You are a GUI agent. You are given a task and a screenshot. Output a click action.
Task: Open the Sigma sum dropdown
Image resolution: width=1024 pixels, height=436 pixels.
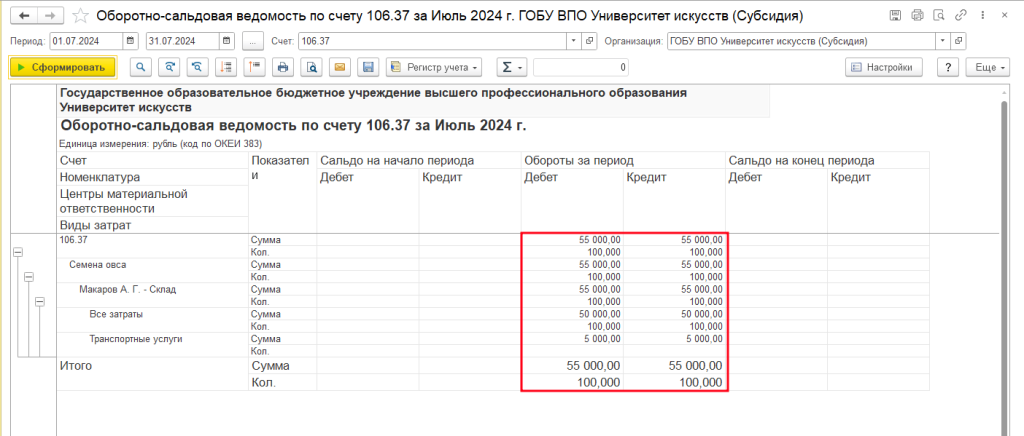[x=511, y=67]
